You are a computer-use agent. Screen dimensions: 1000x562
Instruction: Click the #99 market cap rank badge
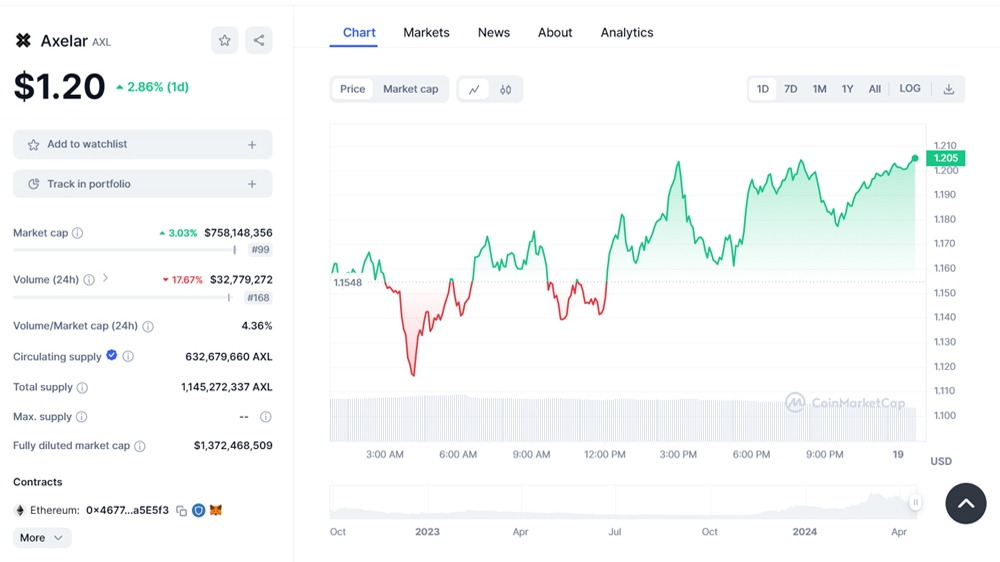260,250
